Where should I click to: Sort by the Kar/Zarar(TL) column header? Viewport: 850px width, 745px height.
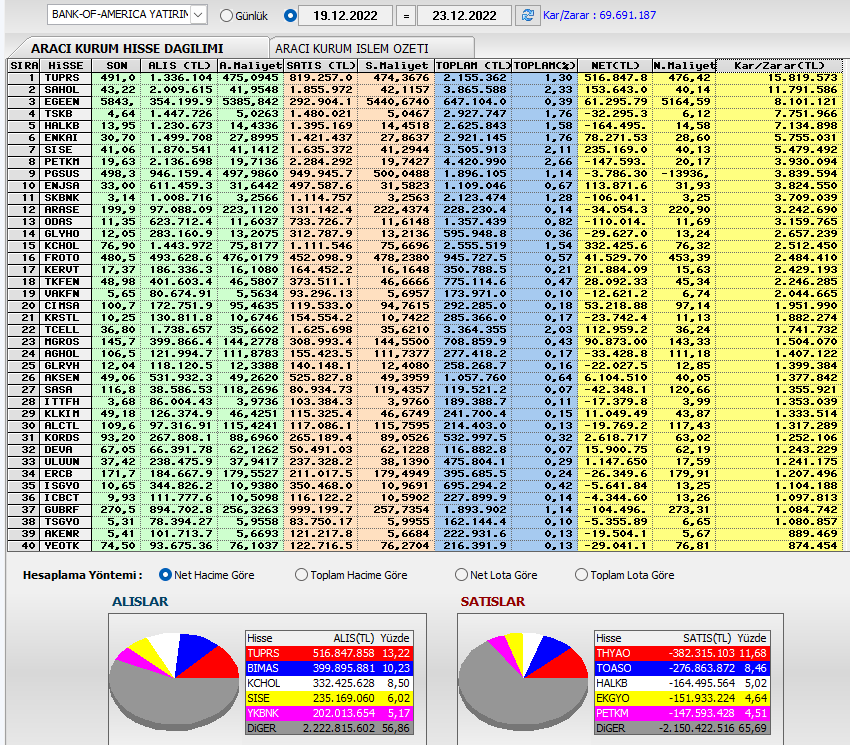point(779,66)
